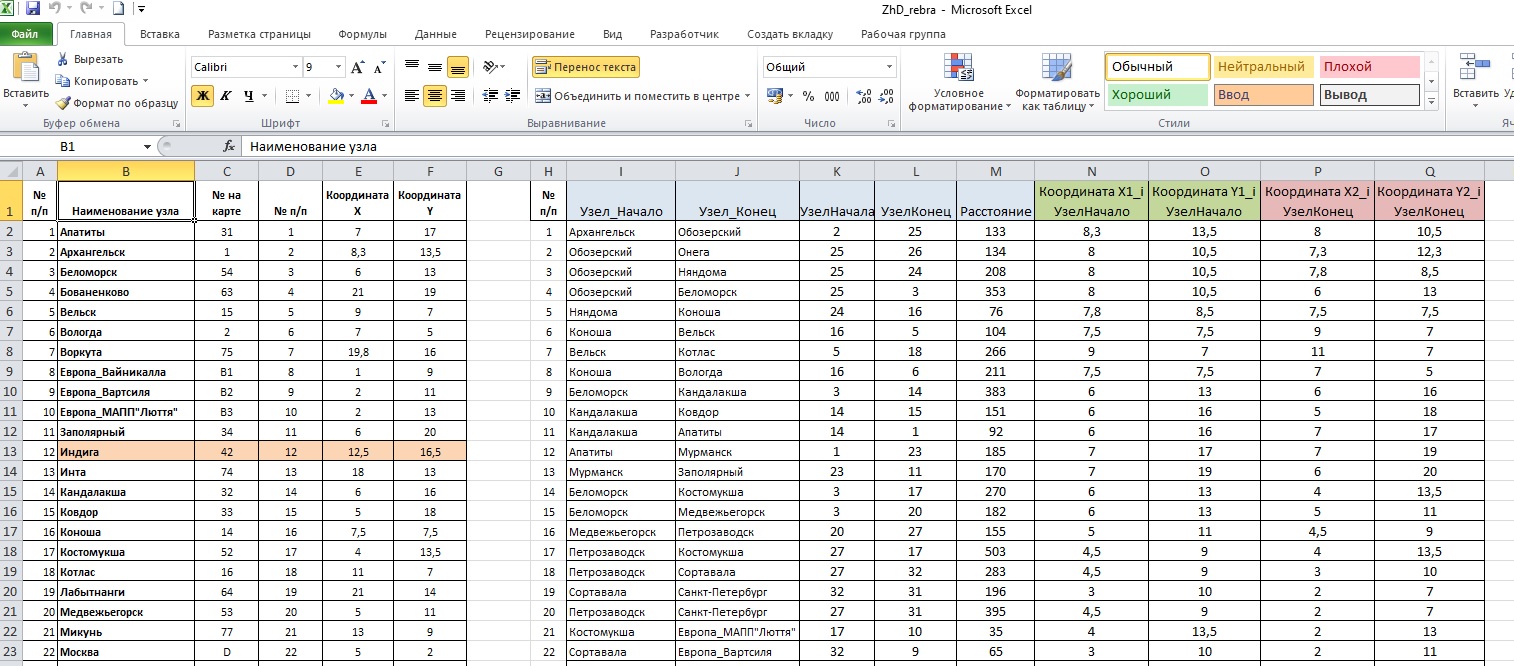Select the Индига cell in column B
The width and height of the screenshot is (1514, 666).
[x=126, y=452]
